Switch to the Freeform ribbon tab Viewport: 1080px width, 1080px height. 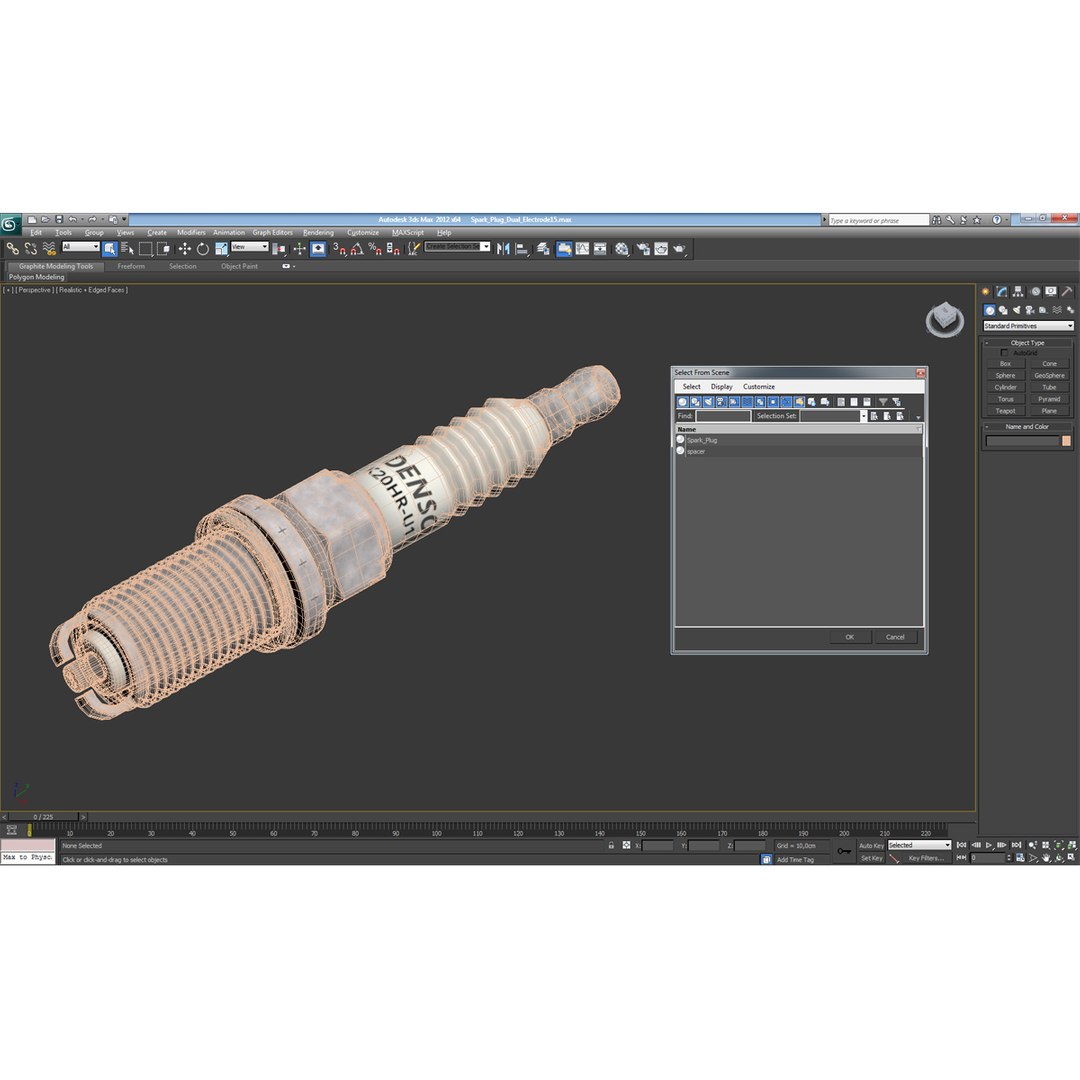coord(131,267)
